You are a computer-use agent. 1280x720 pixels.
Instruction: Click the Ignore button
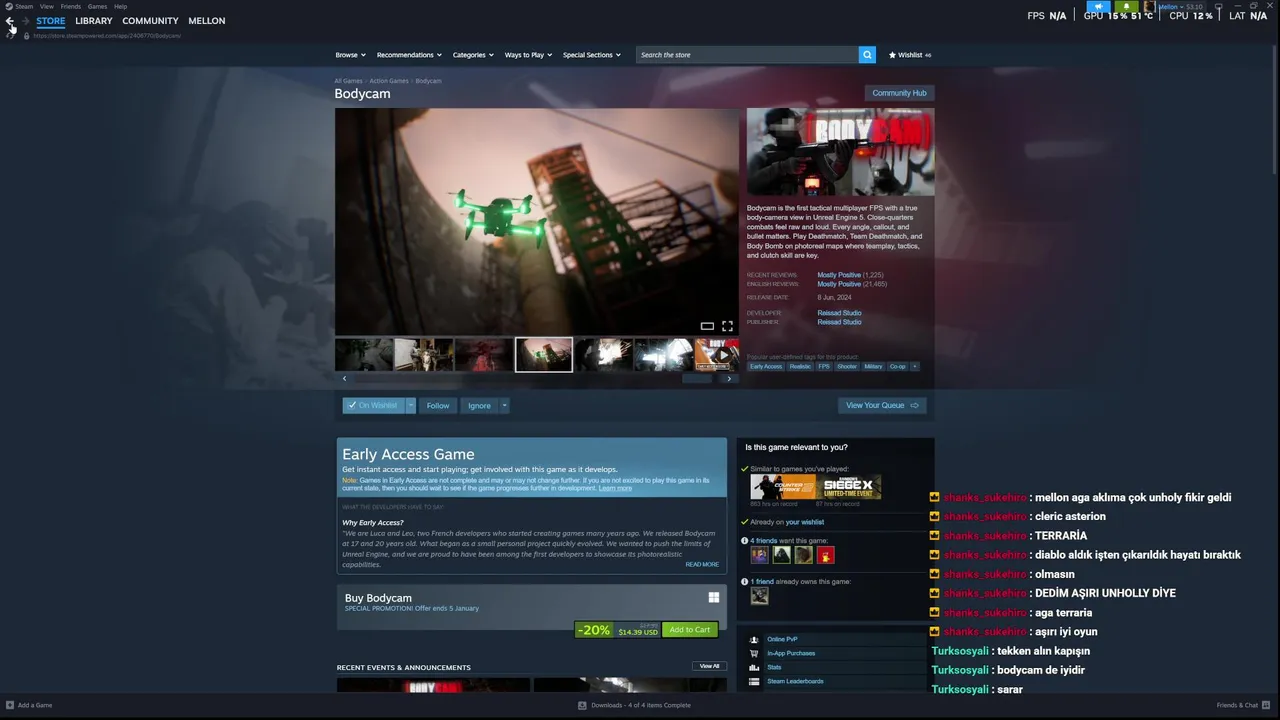pyautogui.click(x=479, y=405)
